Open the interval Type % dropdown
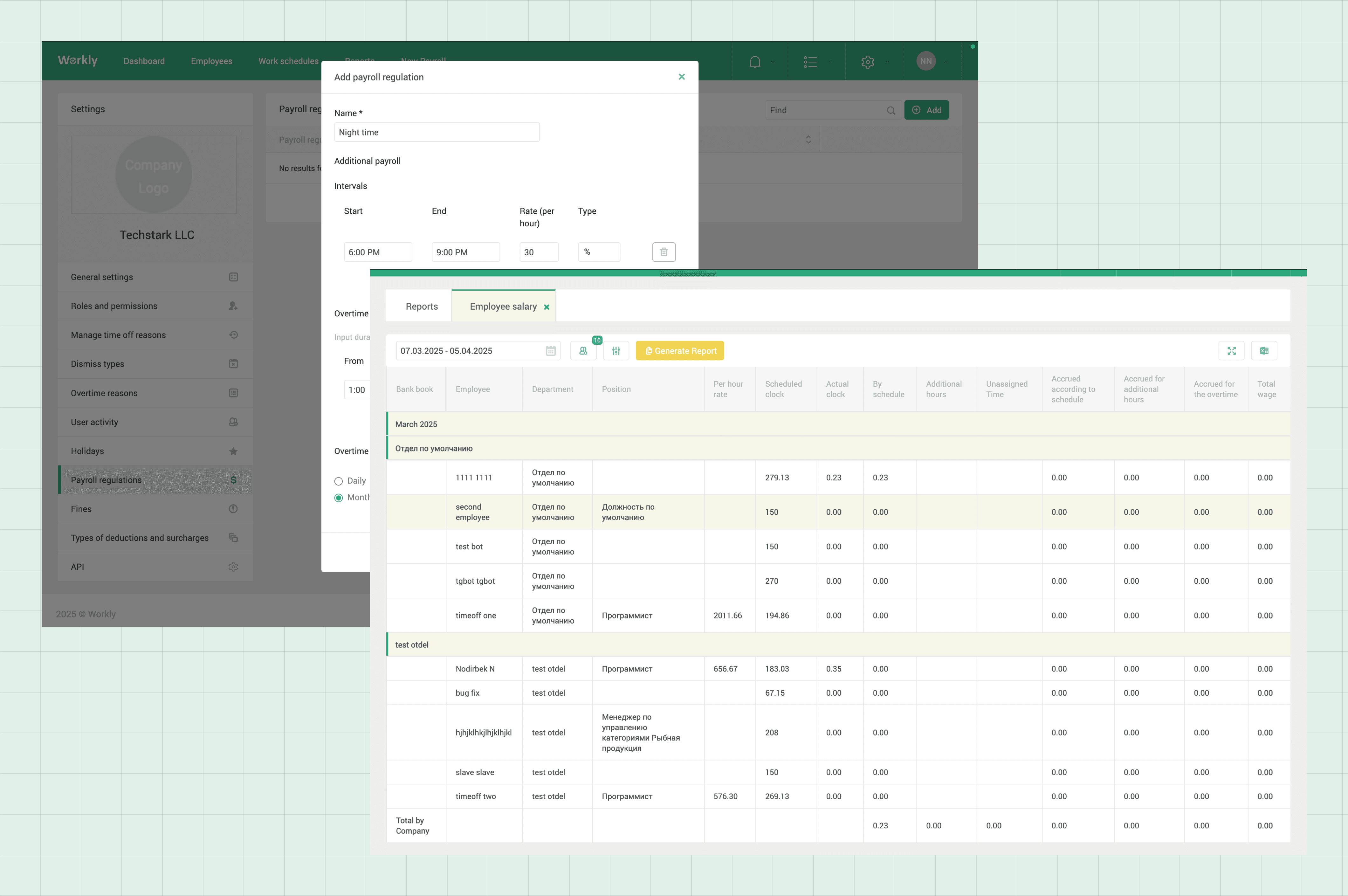This screenshot has width=1348, height=896. click(x=598, y=252)
